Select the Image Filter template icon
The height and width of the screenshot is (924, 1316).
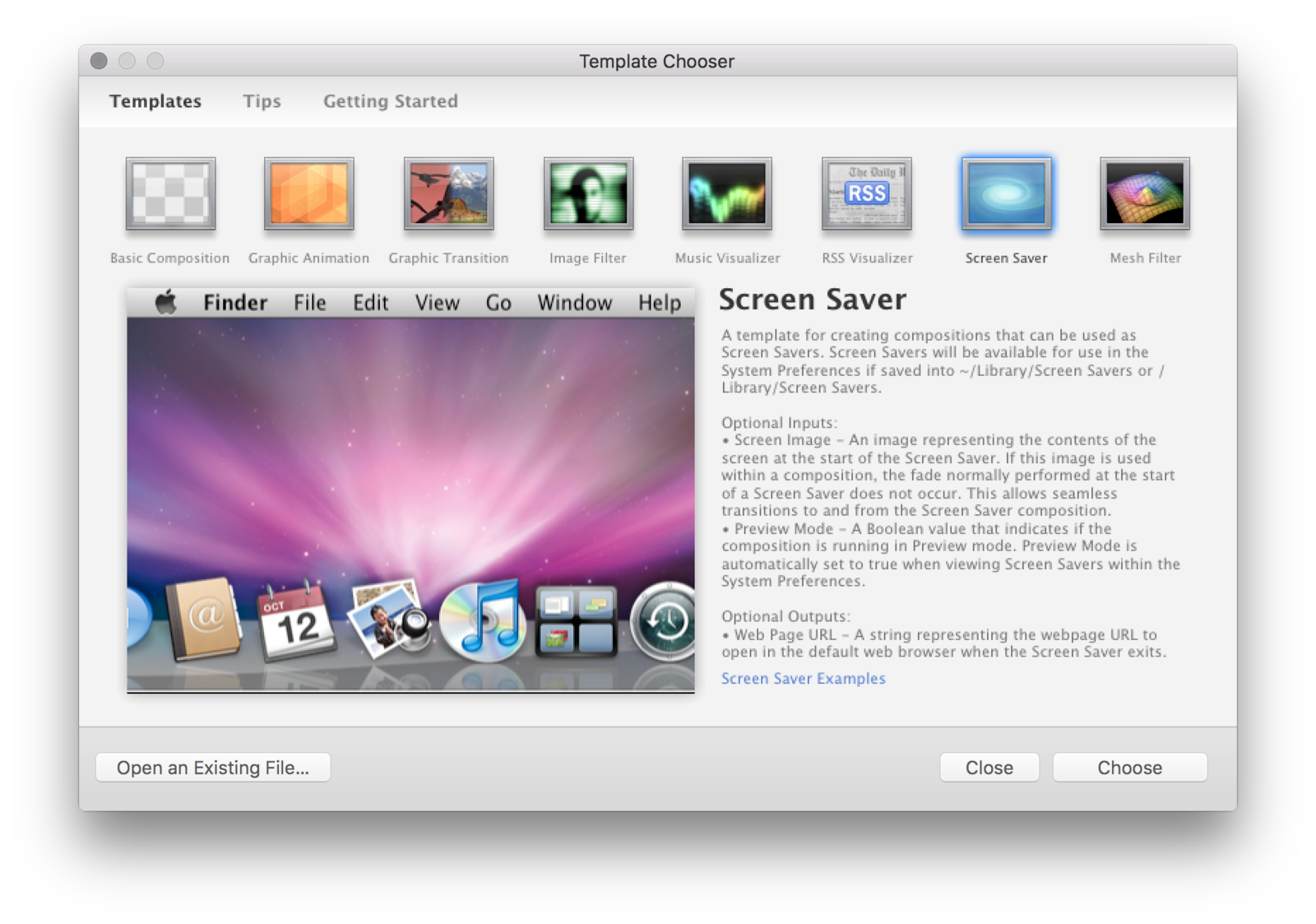(x=588, y=194)
